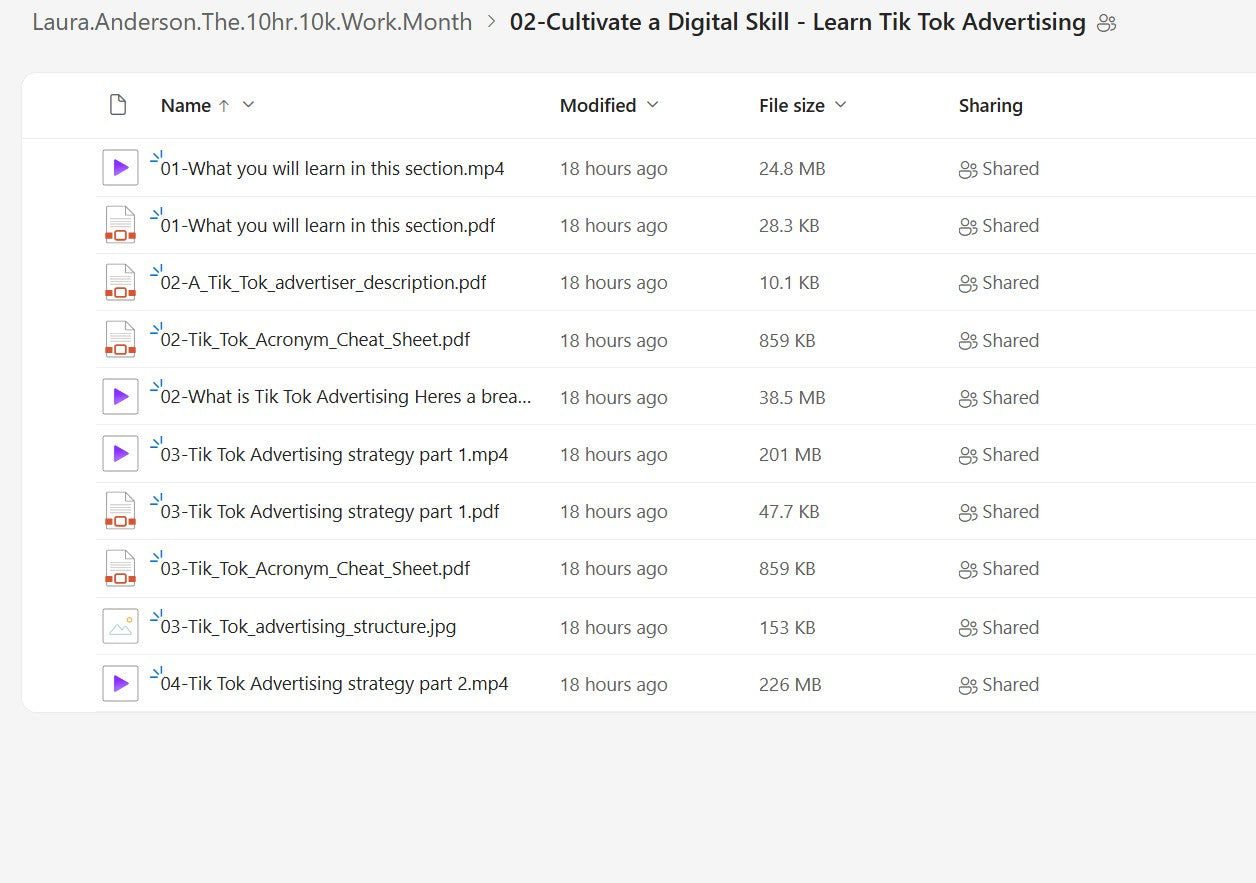Image resolution: width=1256 pixels, height=883 pixels.
Task: Click the file type icon in column header
Action: click(x=118, y=105)
